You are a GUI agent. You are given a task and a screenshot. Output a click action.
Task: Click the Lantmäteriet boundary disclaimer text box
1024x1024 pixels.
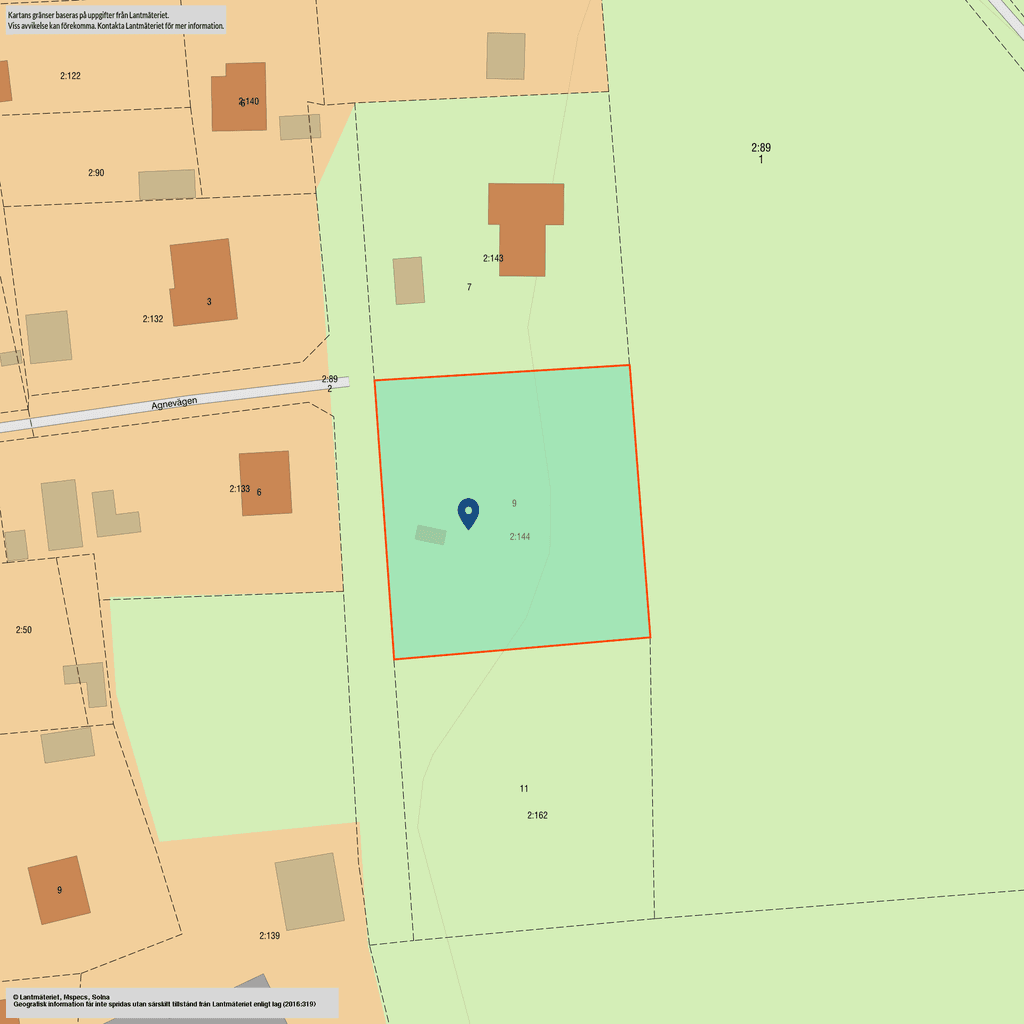coord(116,20)
